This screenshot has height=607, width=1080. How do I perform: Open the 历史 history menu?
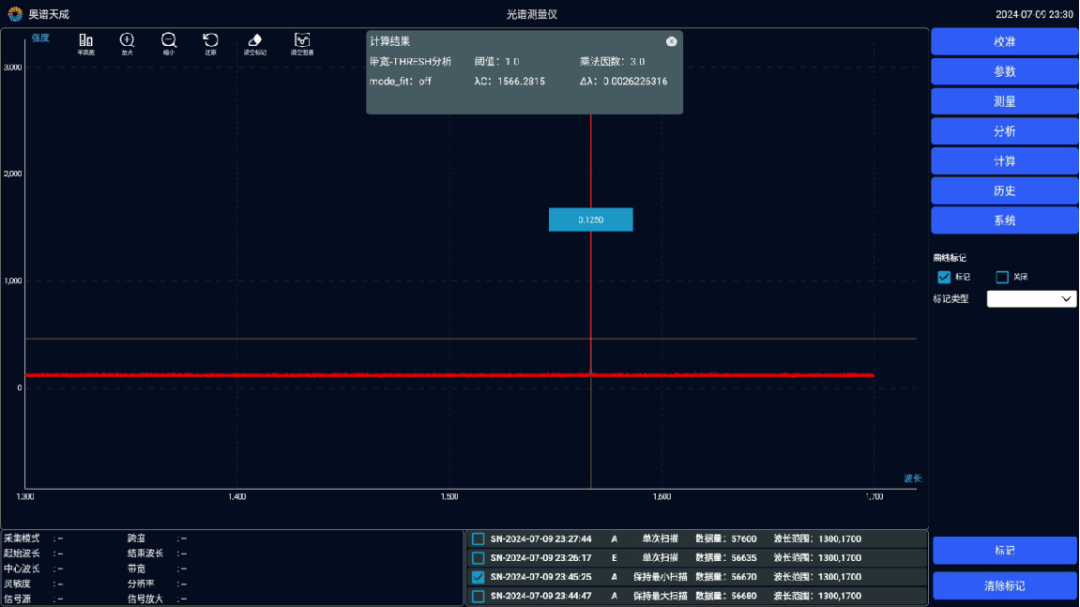coord(1004,191)
